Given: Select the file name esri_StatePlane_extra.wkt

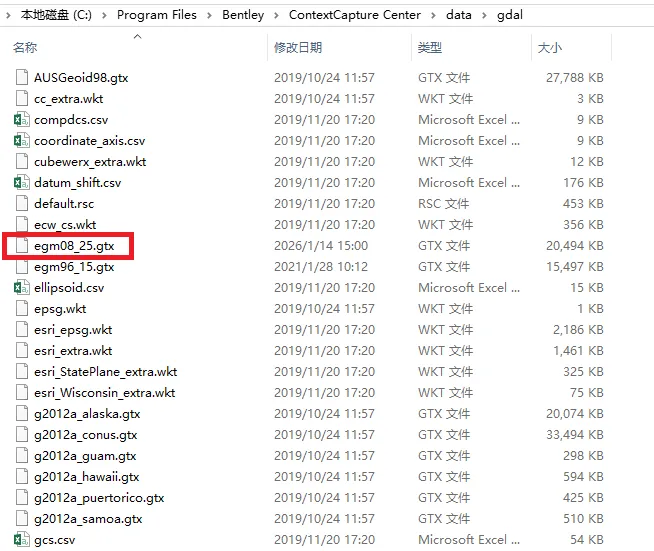Looking at the screenshot, I should [106, 372].
